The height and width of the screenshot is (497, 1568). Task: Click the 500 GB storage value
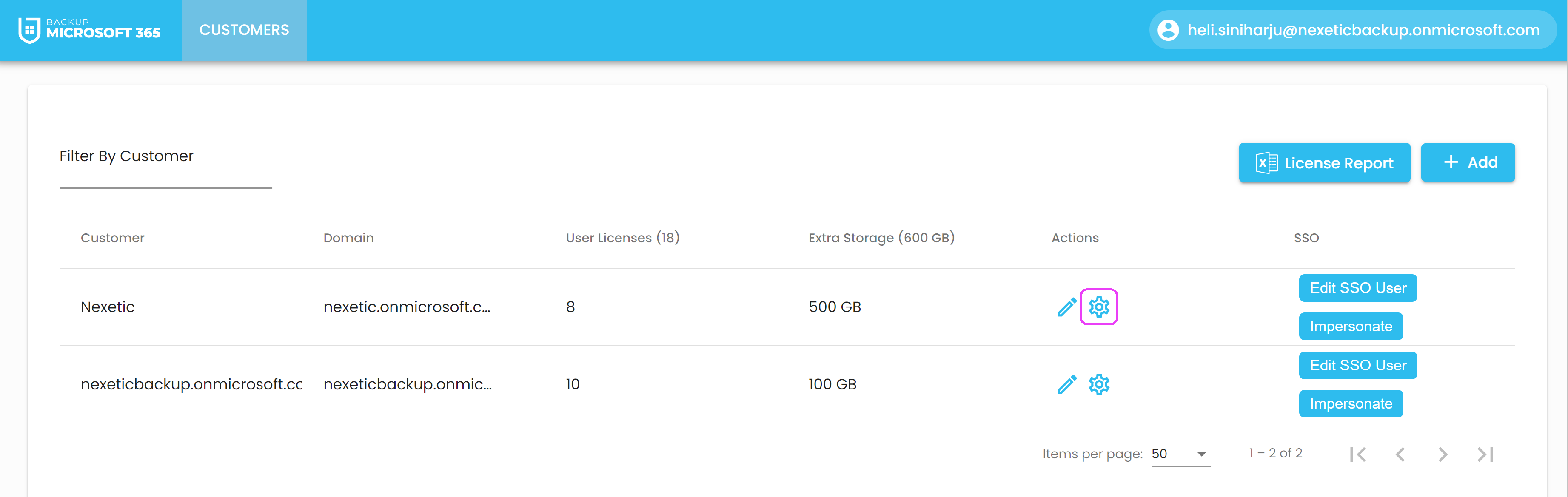pyautogui.click(x=835, y=307)
